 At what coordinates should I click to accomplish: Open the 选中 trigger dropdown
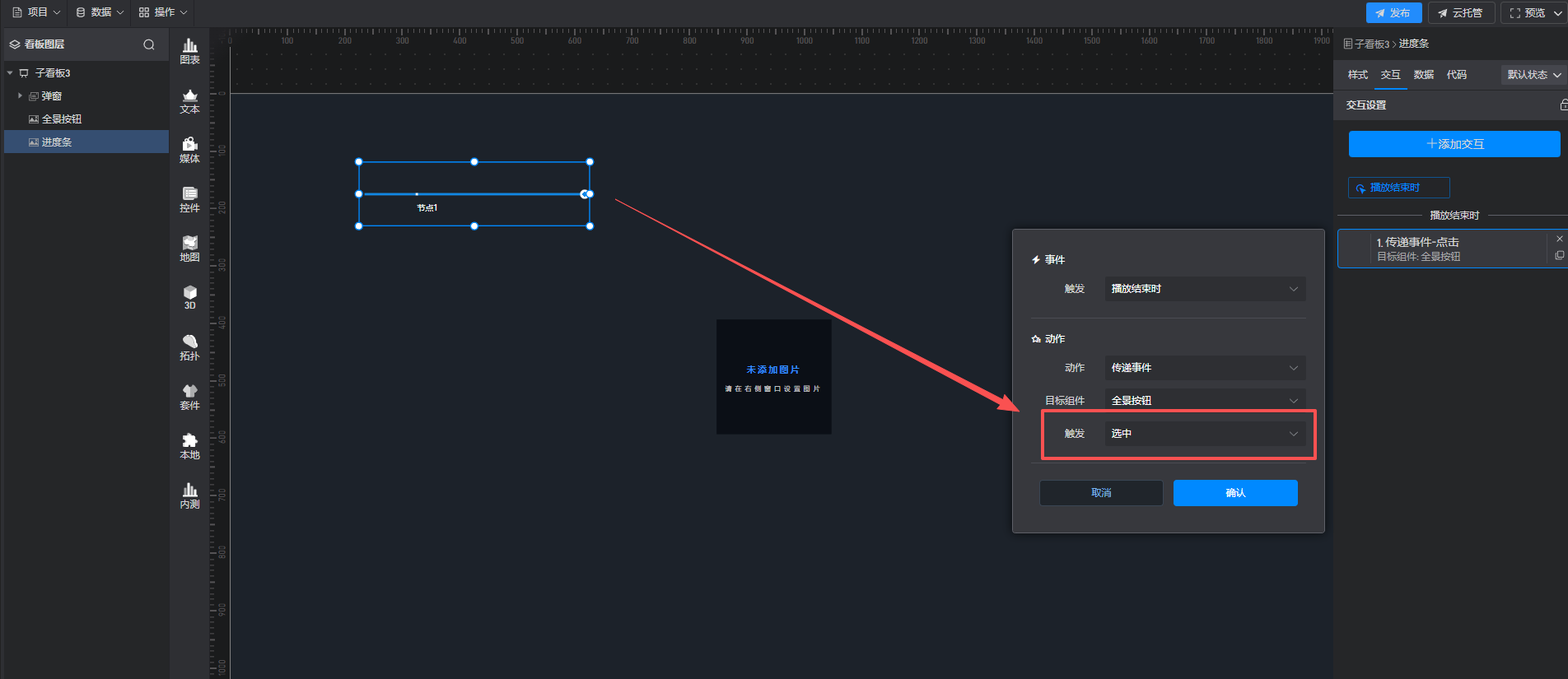1204,434
